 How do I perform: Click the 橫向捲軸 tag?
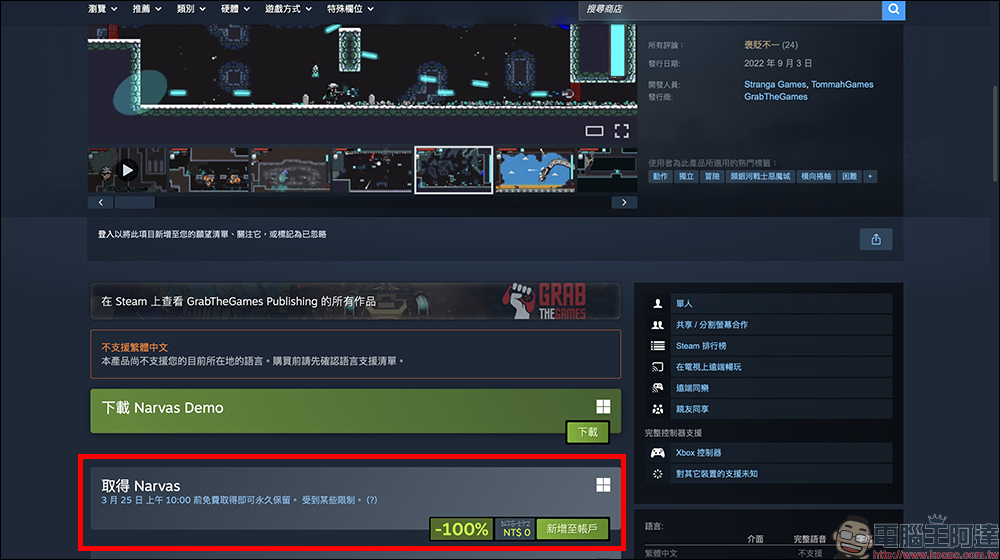(x=816, y=177)
